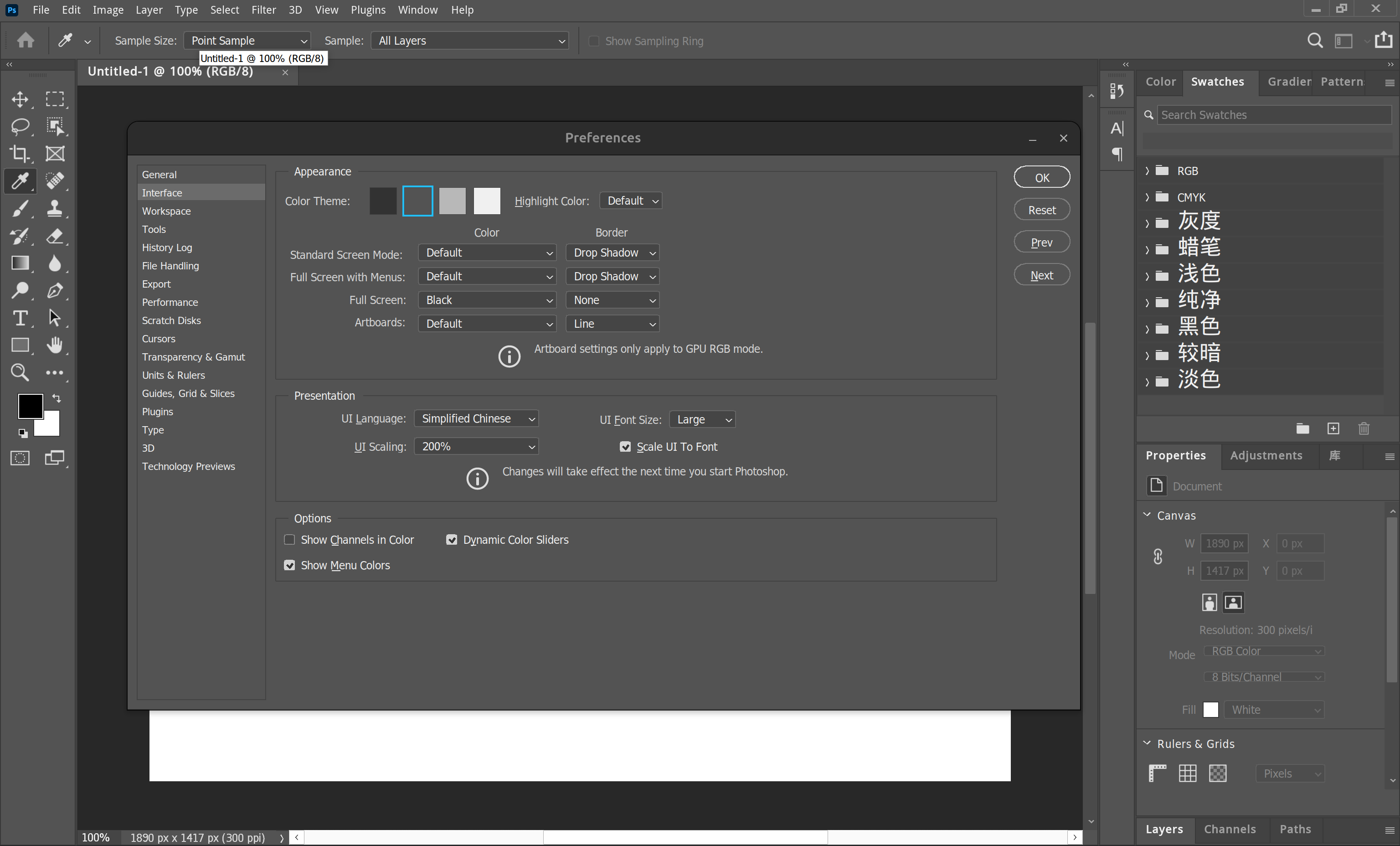Select the Crop tool
1400x846 pixels.
point(21,154)
